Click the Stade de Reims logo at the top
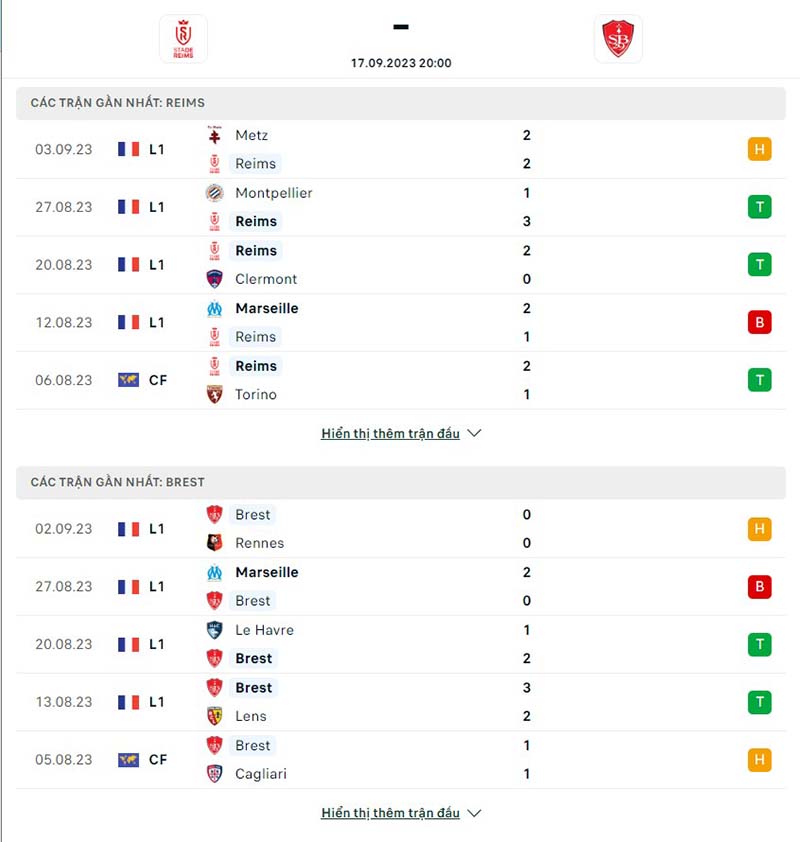The height and width of the screenshot is (842, 800). click(183, 38)
